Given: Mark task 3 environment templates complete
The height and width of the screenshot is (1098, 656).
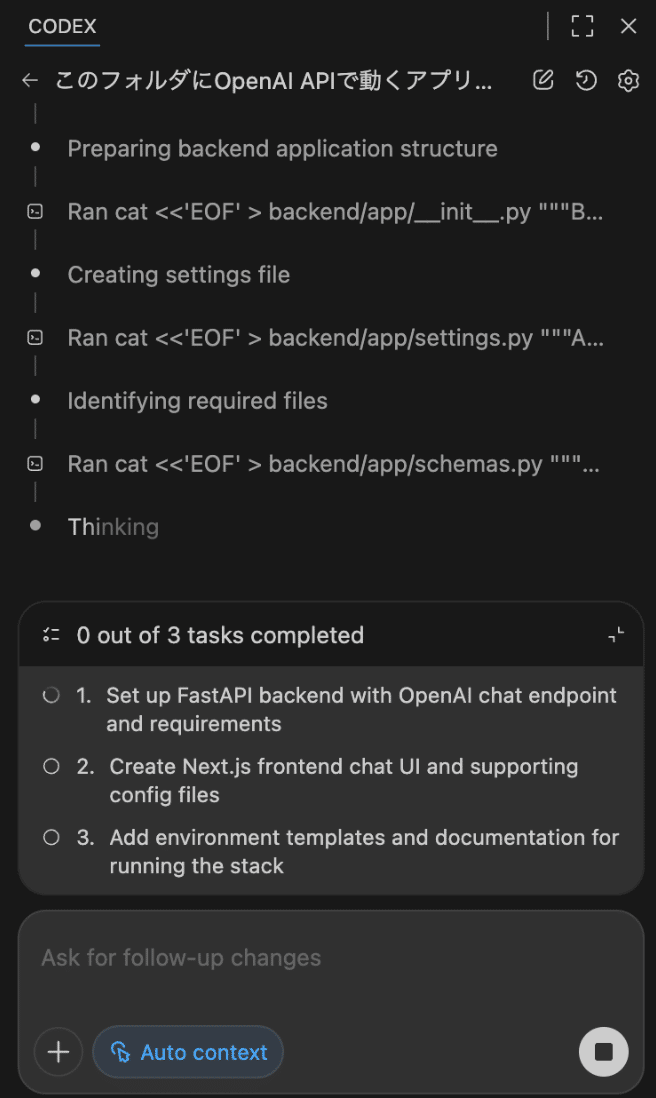Looking at the screenshot, I should (x=51, y=838).
